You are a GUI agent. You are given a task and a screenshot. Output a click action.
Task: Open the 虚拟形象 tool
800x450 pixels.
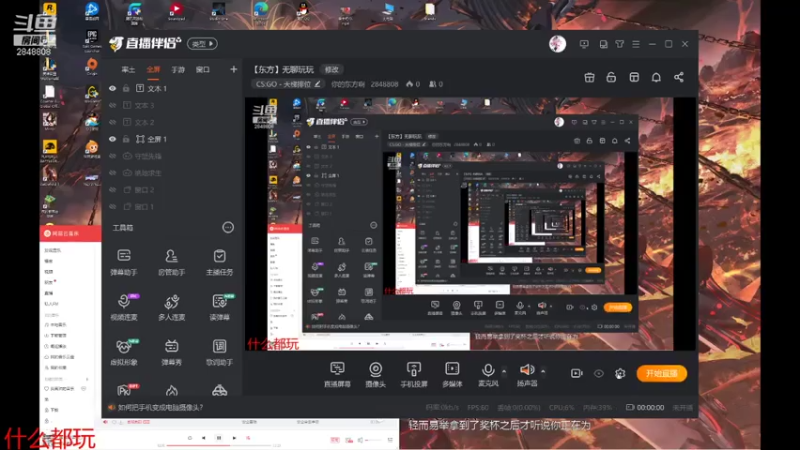click(x=123, y=352)
